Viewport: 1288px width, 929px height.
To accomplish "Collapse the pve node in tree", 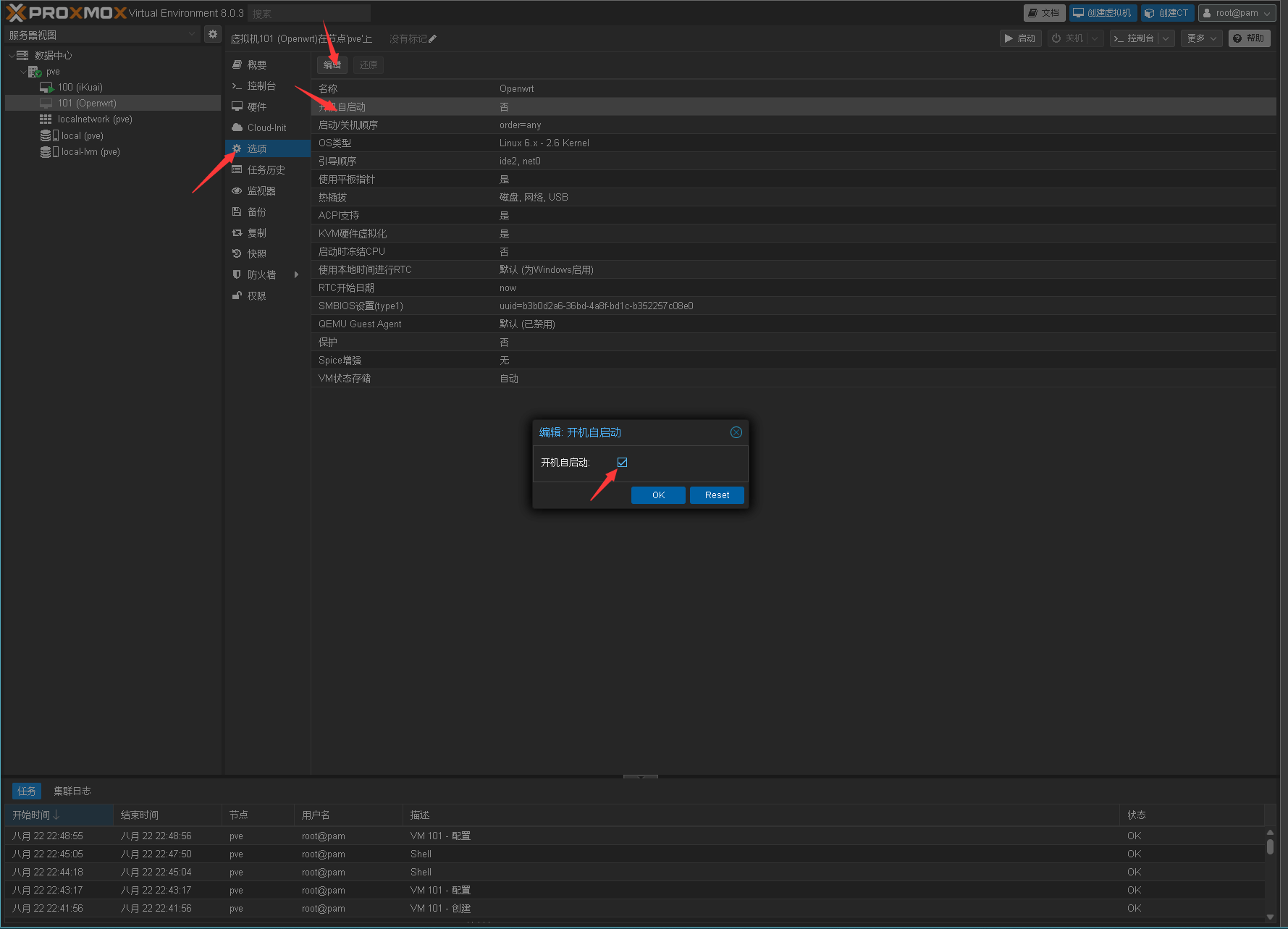I will pos(23,72).
